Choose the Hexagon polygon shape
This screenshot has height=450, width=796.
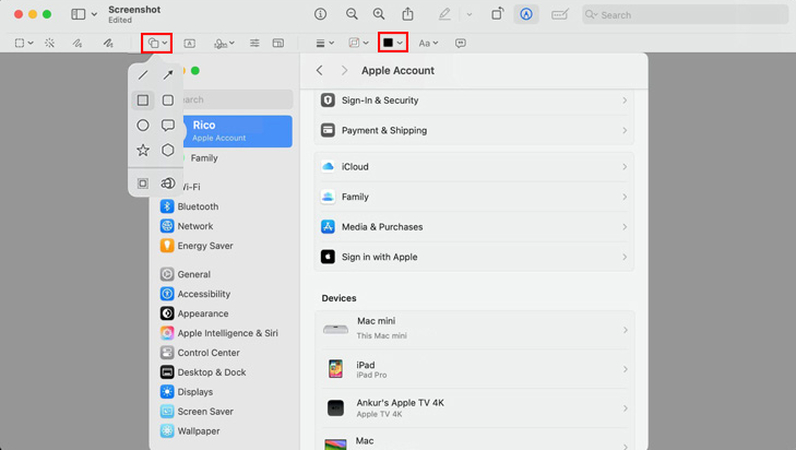[x=168, y=150]
